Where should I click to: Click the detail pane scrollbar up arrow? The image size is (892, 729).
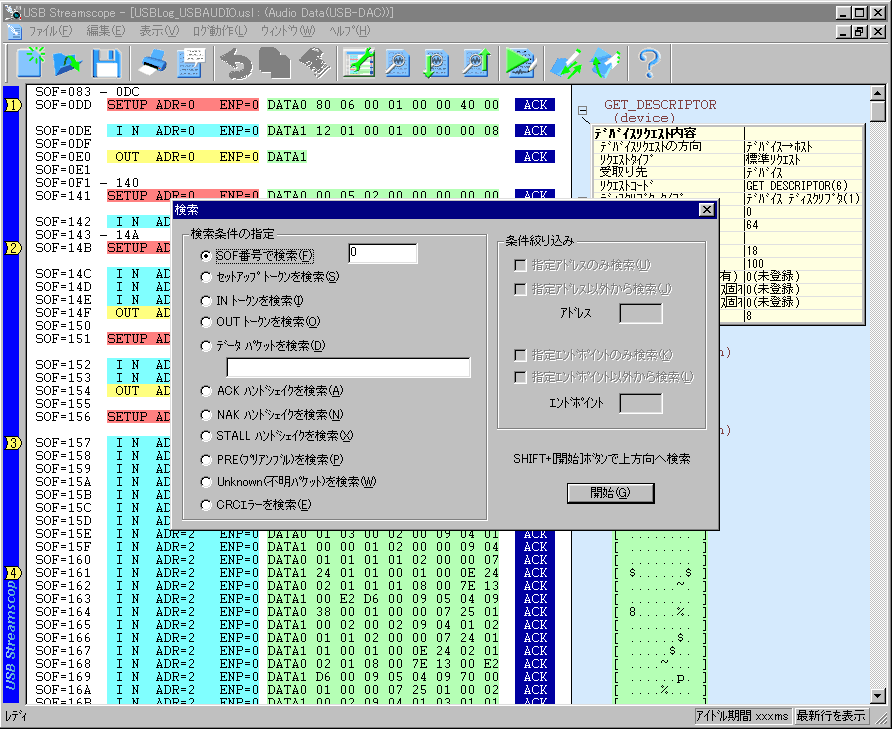point(878,93)
